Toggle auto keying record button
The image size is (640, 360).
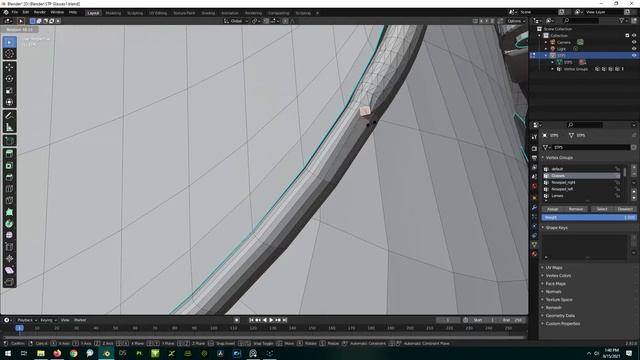coord(237,320)
